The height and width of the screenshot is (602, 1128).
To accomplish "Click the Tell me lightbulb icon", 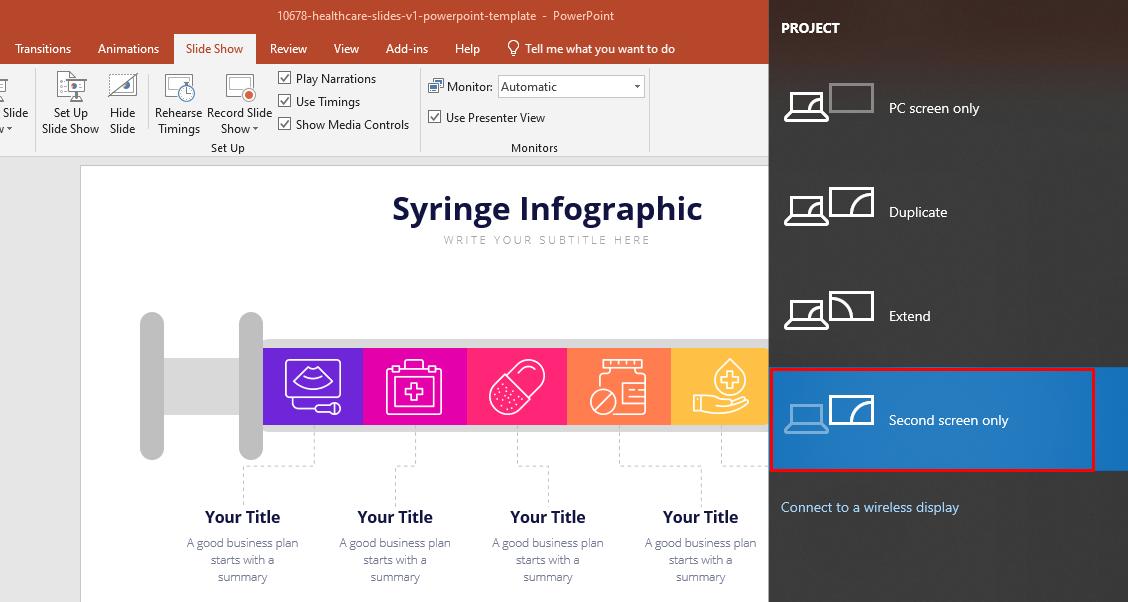I will (x=513, y=47).
